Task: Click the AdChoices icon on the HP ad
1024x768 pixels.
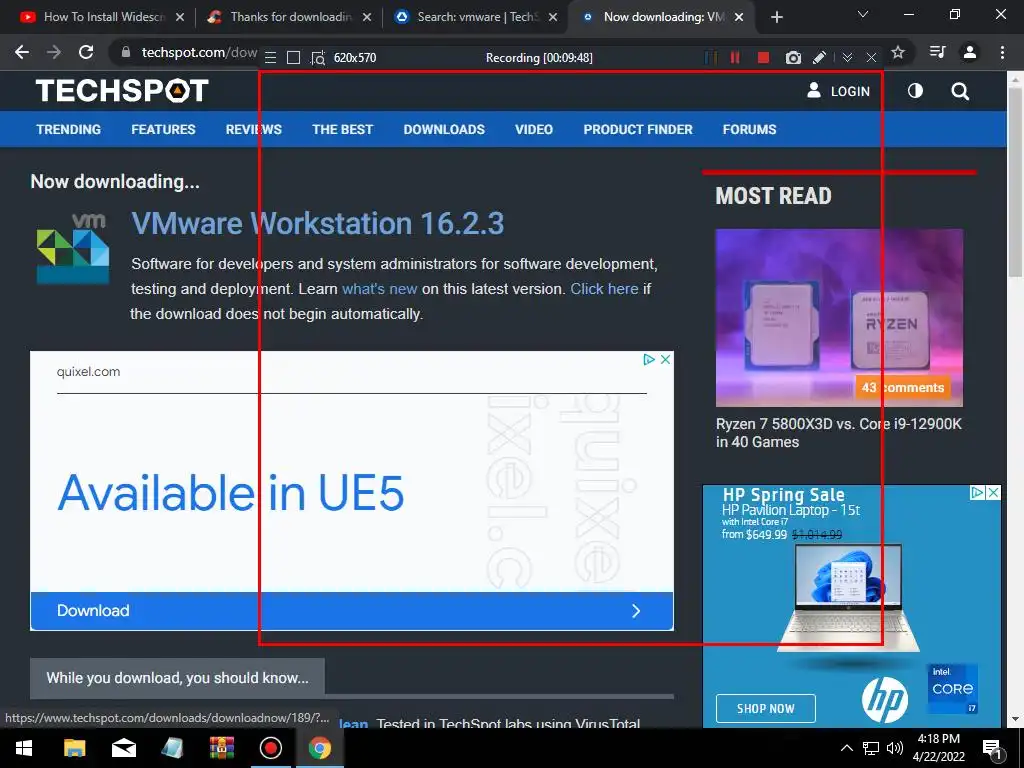Action: tap(977, 492)
